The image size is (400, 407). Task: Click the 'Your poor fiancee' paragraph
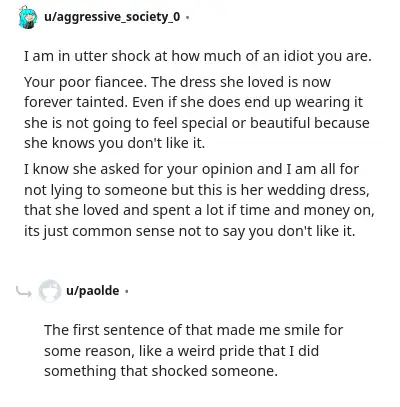[197, 112]
